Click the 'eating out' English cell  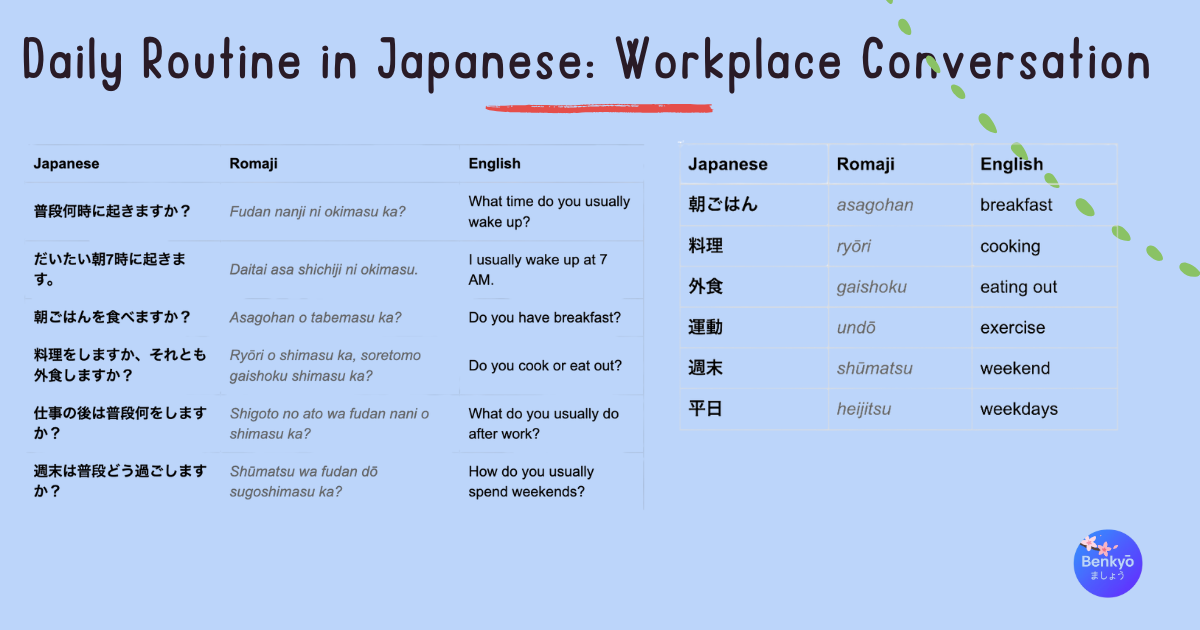pyautogui.click(x=1019, y=287)
